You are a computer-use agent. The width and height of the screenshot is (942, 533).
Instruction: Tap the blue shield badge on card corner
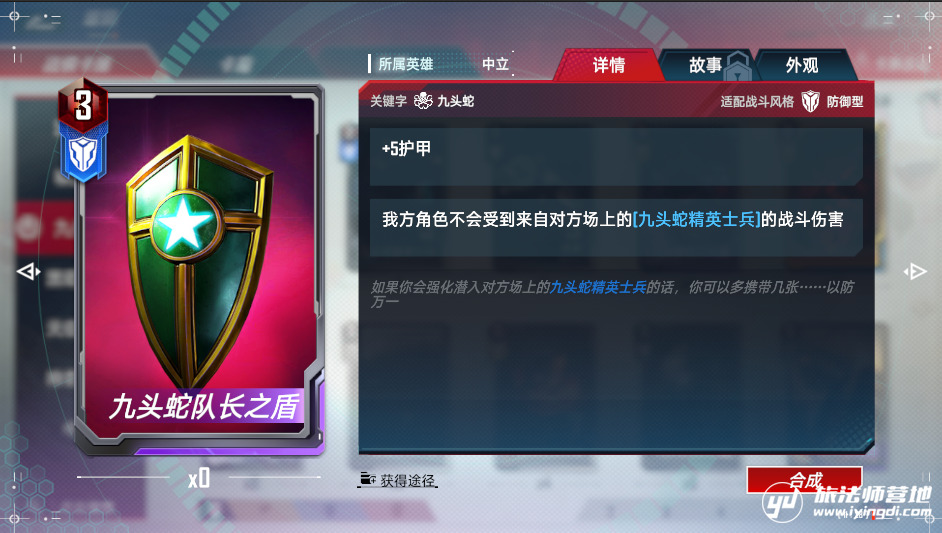[84, 155]
